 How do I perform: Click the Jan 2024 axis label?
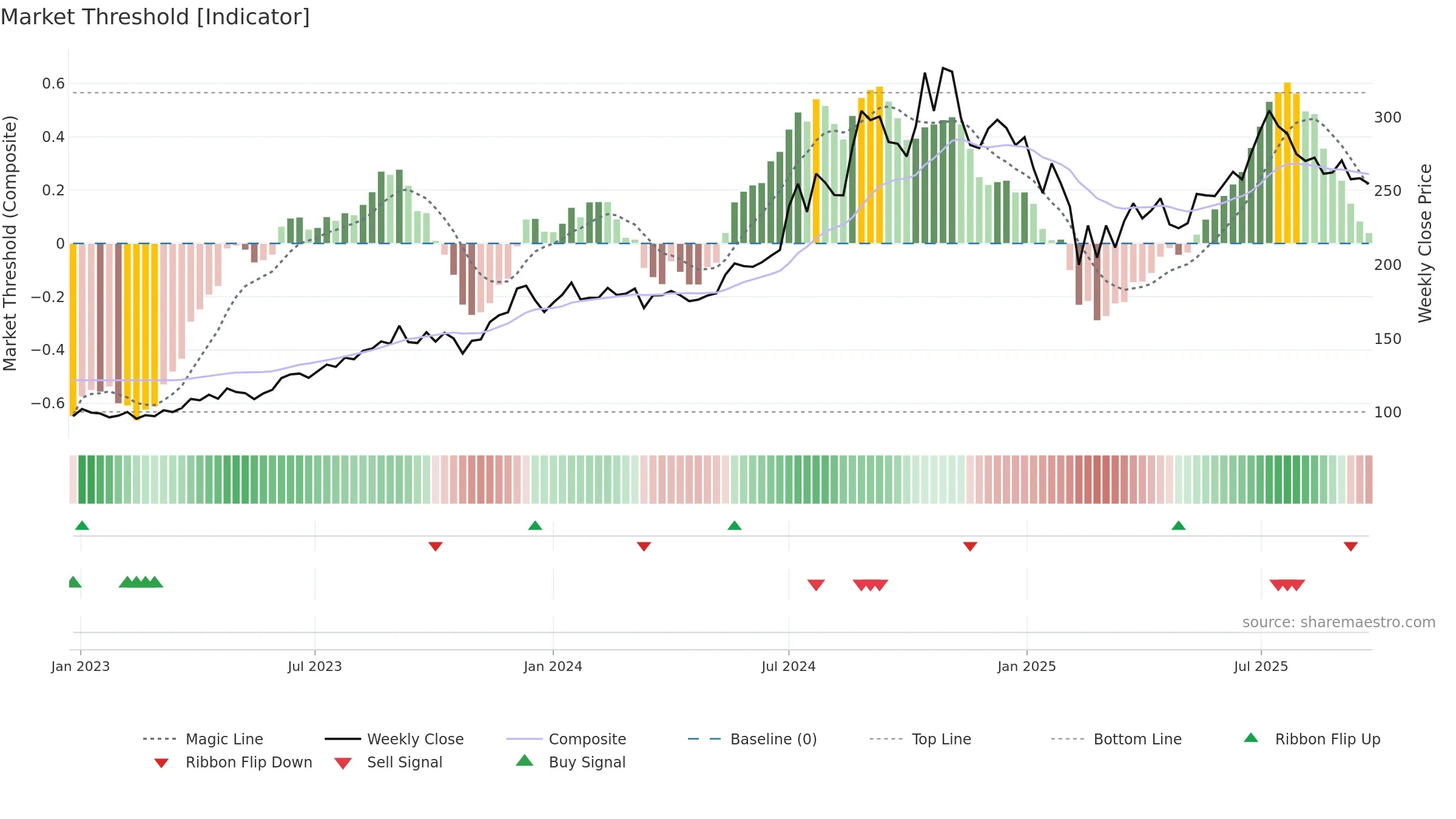click(x=553, y=667)
